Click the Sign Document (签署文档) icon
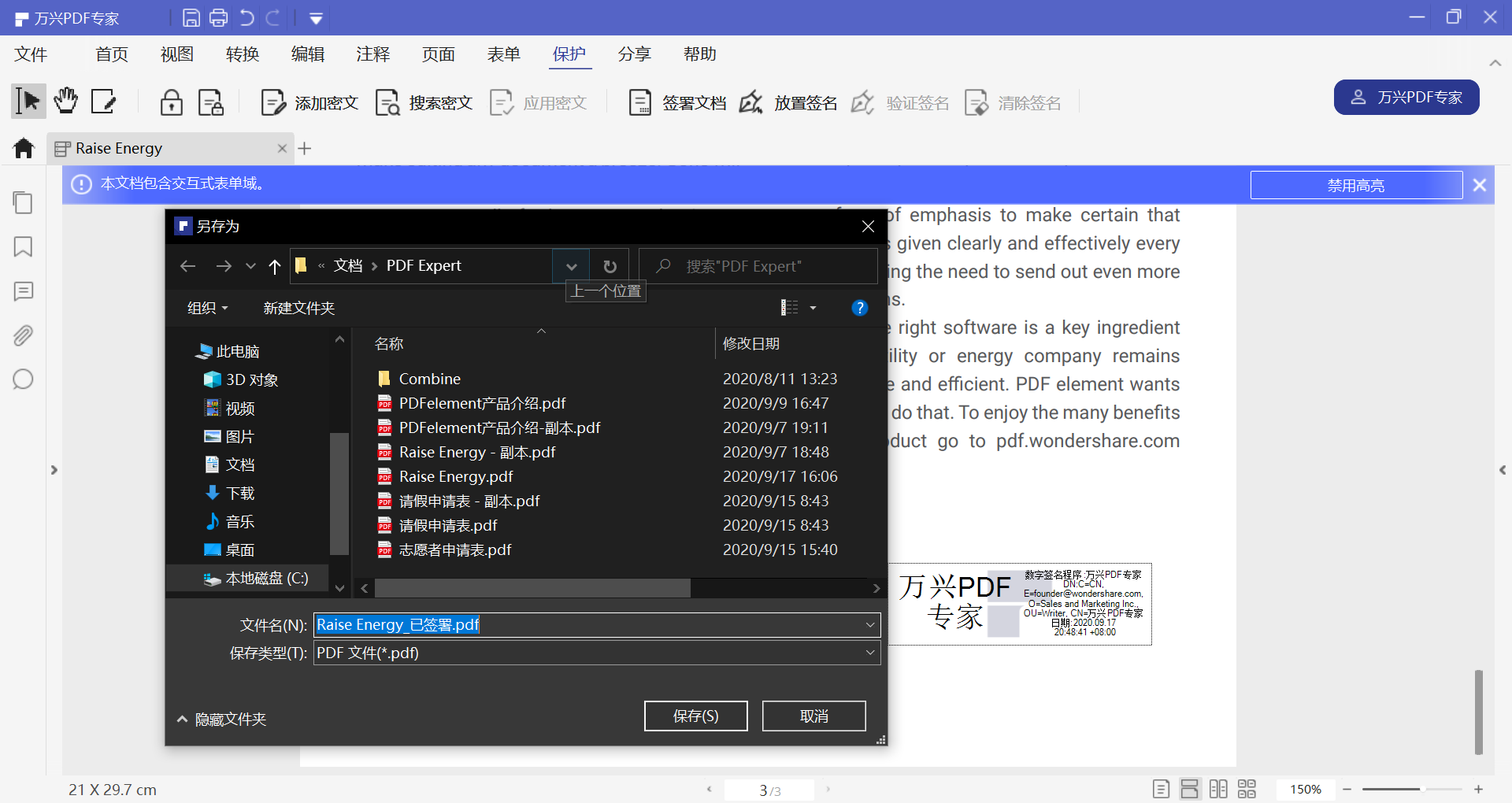This screenshot has height=803, width=1512. coord(639,103)
